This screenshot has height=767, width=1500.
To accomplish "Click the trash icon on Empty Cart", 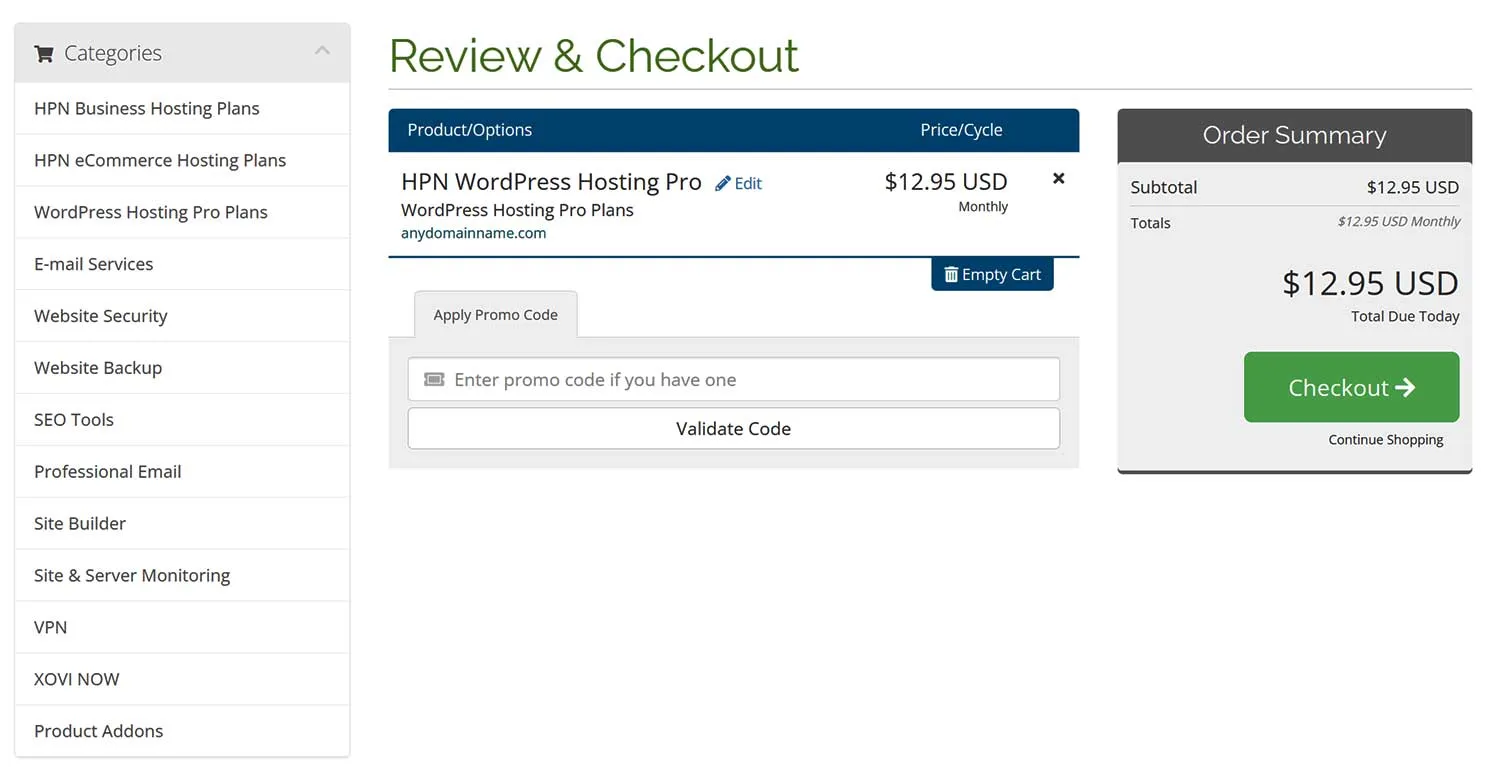I will coord(951,274).
